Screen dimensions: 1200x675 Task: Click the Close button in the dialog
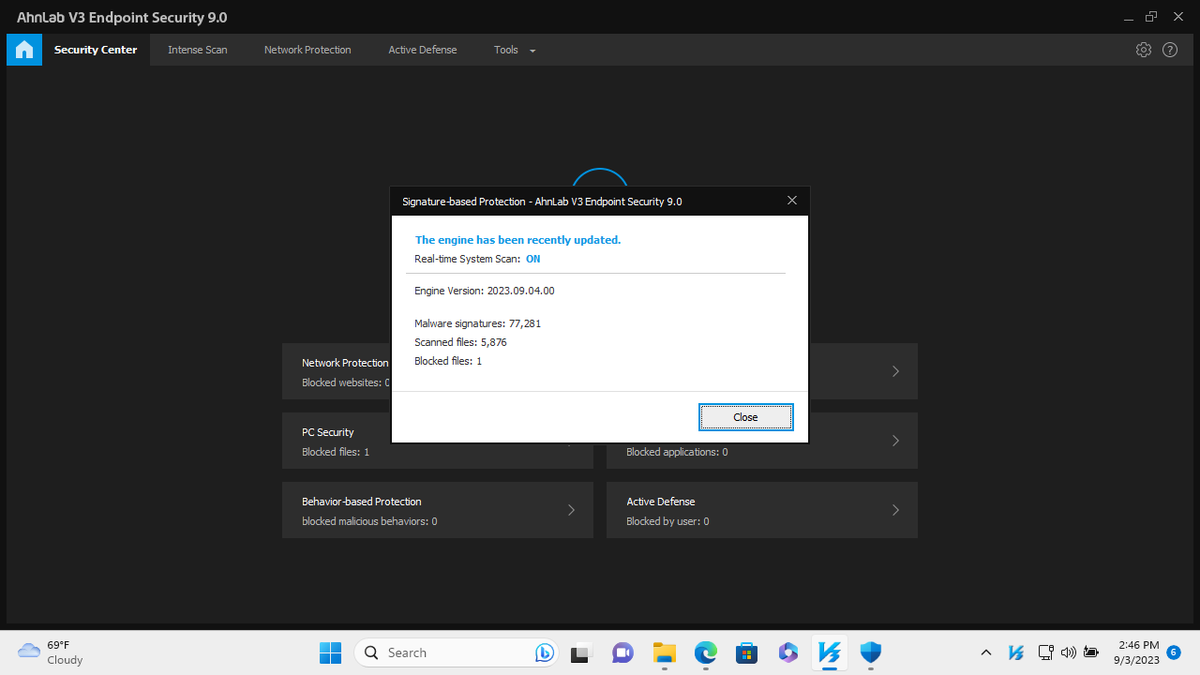pos(745,417)
